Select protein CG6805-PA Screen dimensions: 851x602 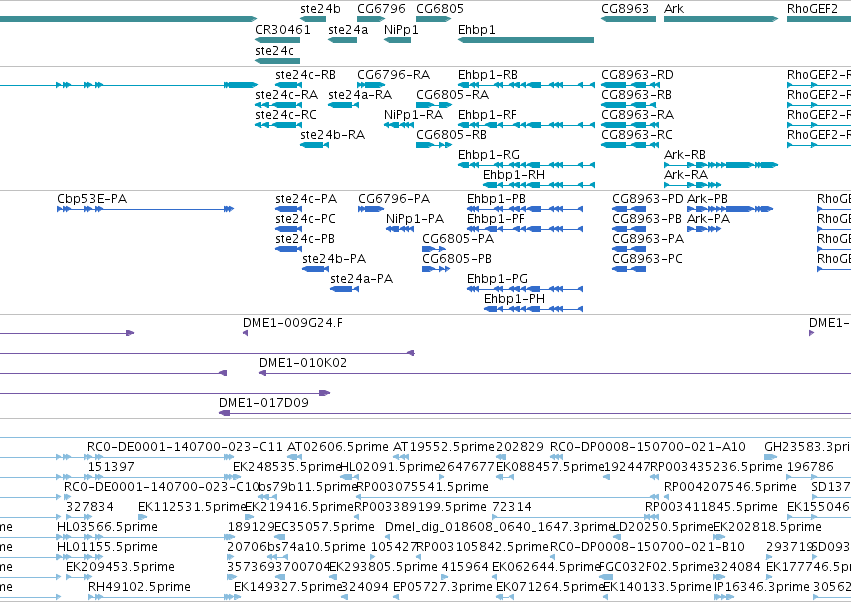(x=458, y=239)
